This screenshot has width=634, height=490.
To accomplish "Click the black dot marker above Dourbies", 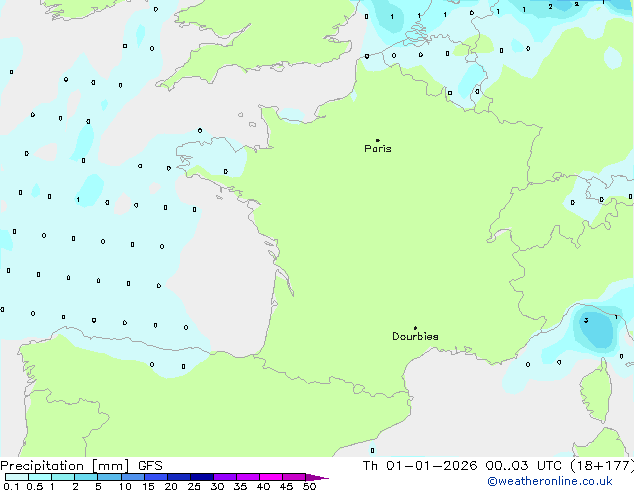I will 415,328.
